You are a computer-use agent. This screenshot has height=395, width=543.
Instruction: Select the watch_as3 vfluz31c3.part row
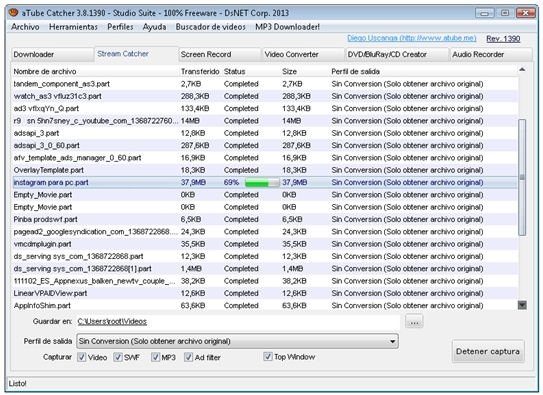point(265,96)
